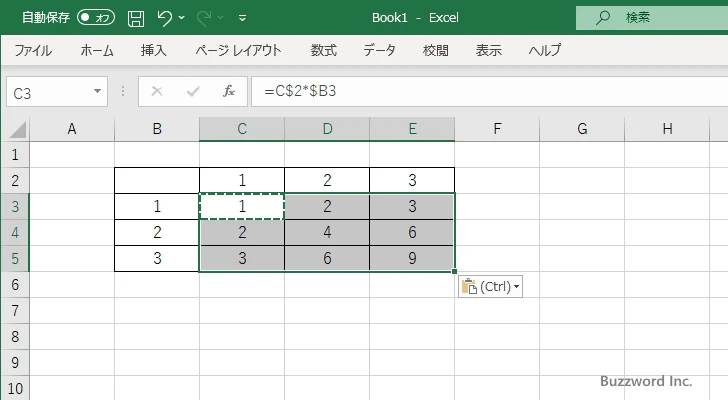Select column G header
728x400 pixels.
582,129
